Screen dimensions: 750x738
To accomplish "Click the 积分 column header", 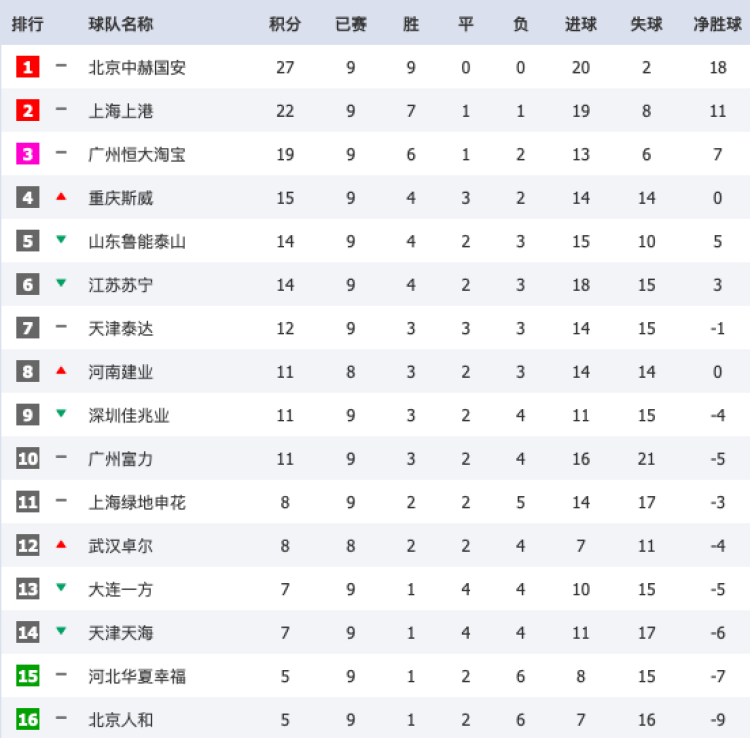I will tap(285, 24).
